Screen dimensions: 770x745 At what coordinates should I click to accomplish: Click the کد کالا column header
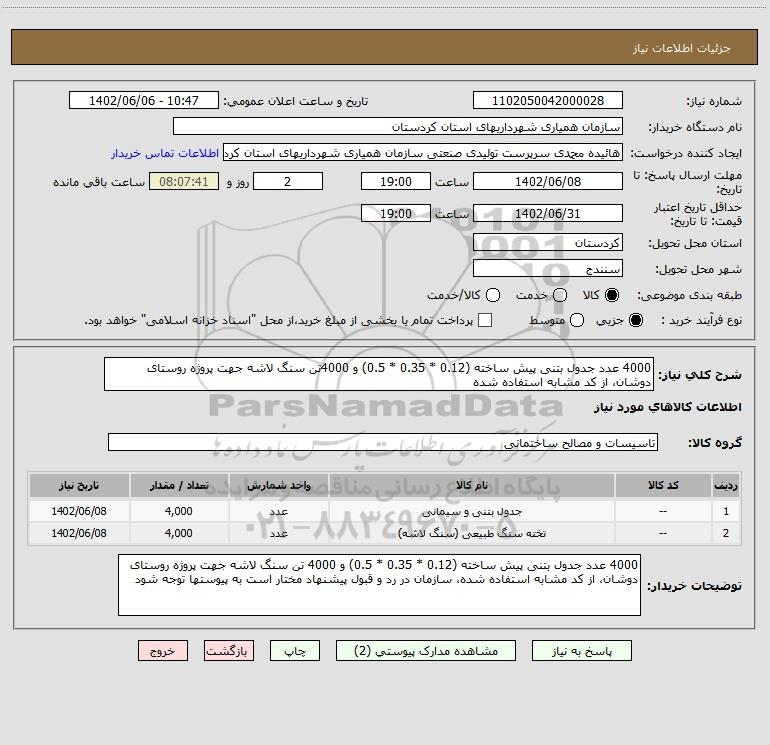pyautogui.click(x=663, y=485)
